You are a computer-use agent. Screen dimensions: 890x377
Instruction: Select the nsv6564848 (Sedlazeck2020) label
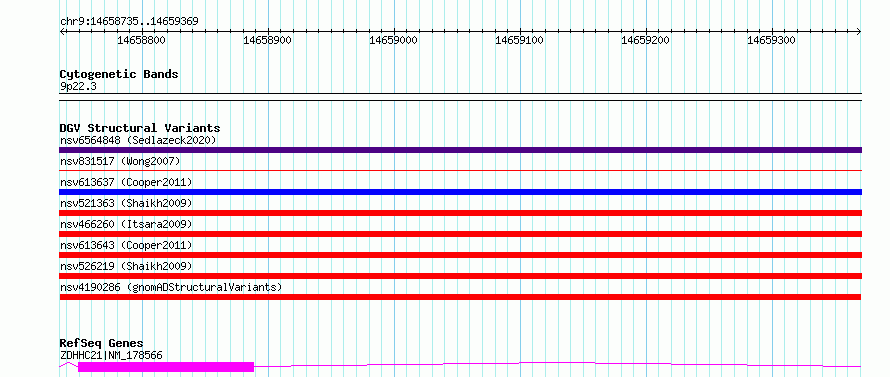pyautogui.click(x=138, y=140)
